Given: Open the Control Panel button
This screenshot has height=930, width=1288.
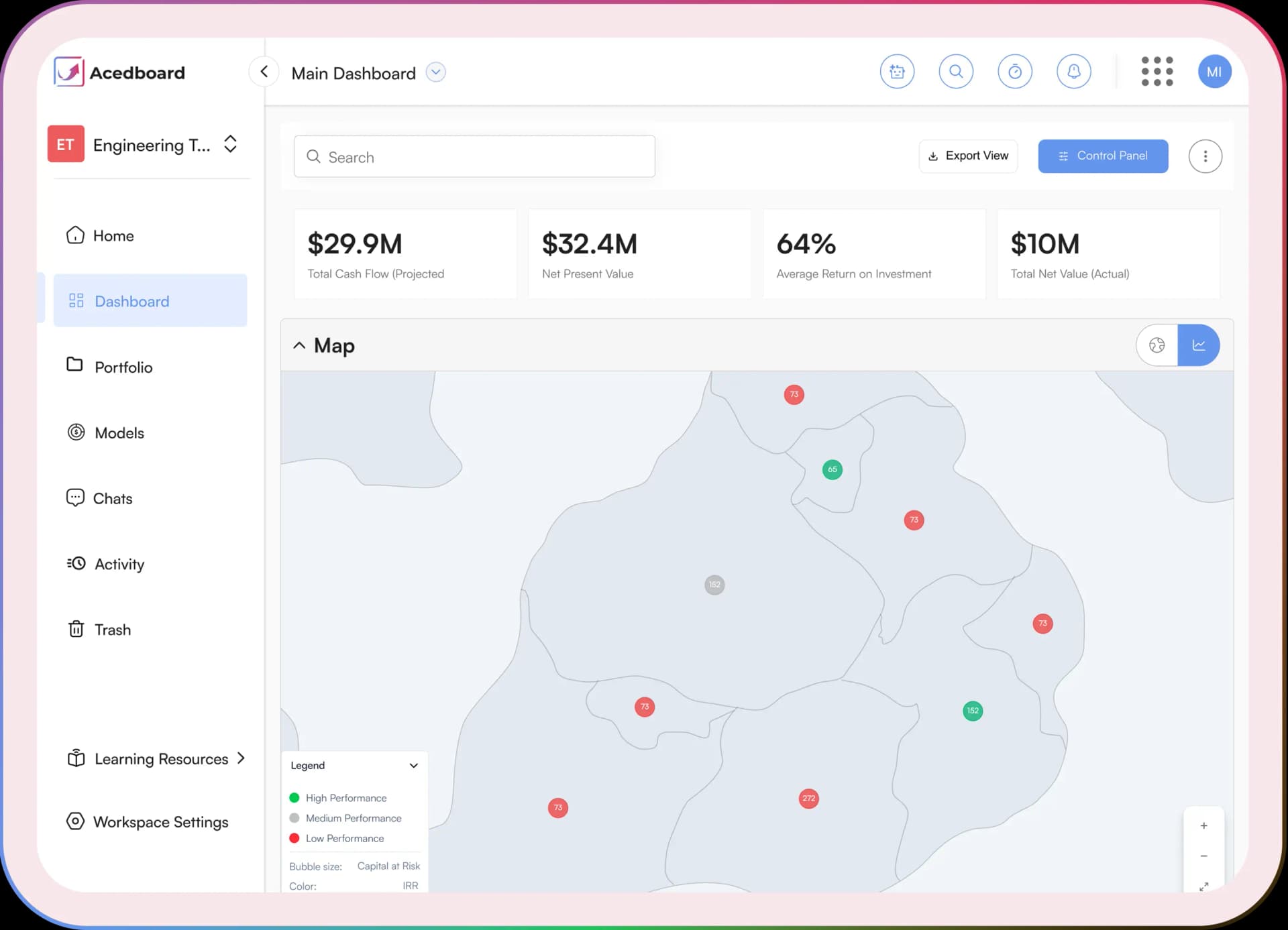Looking at the screenshot, I should [x=1103, y=156].
